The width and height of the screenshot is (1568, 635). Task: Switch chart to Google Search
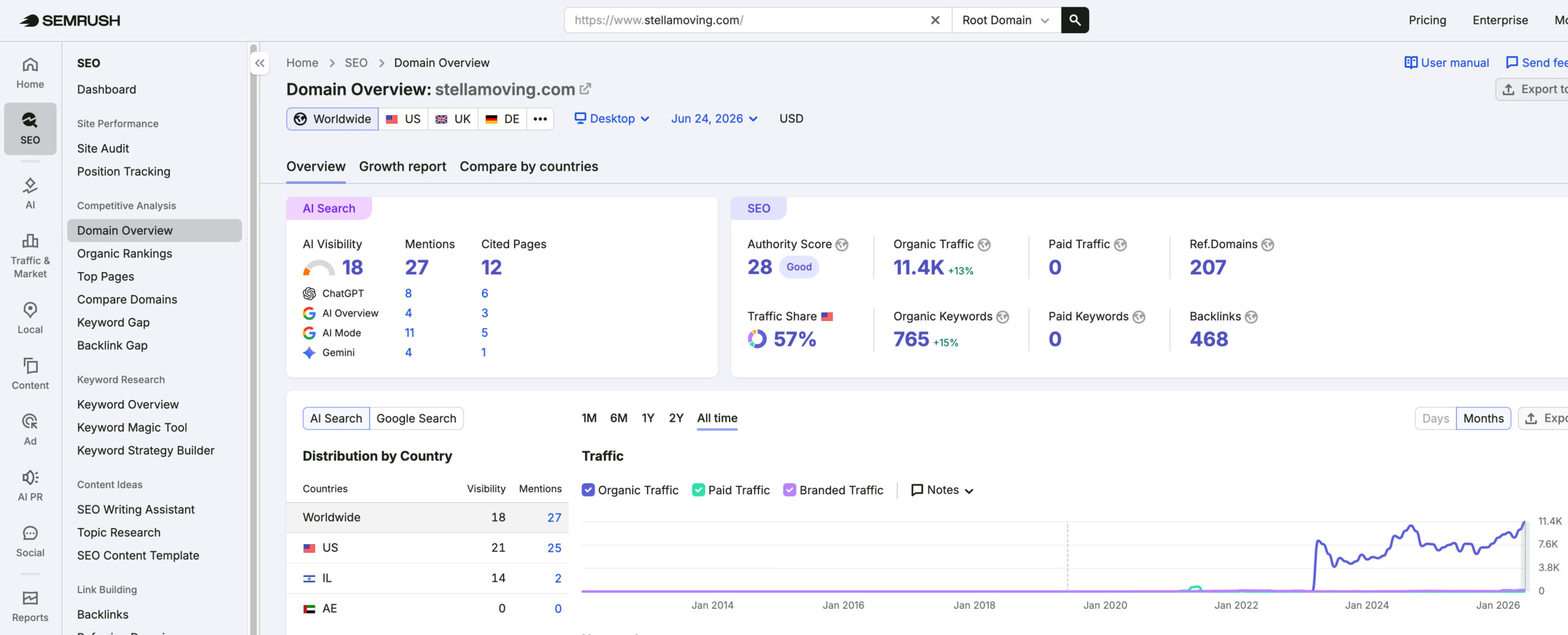point(417,419)
